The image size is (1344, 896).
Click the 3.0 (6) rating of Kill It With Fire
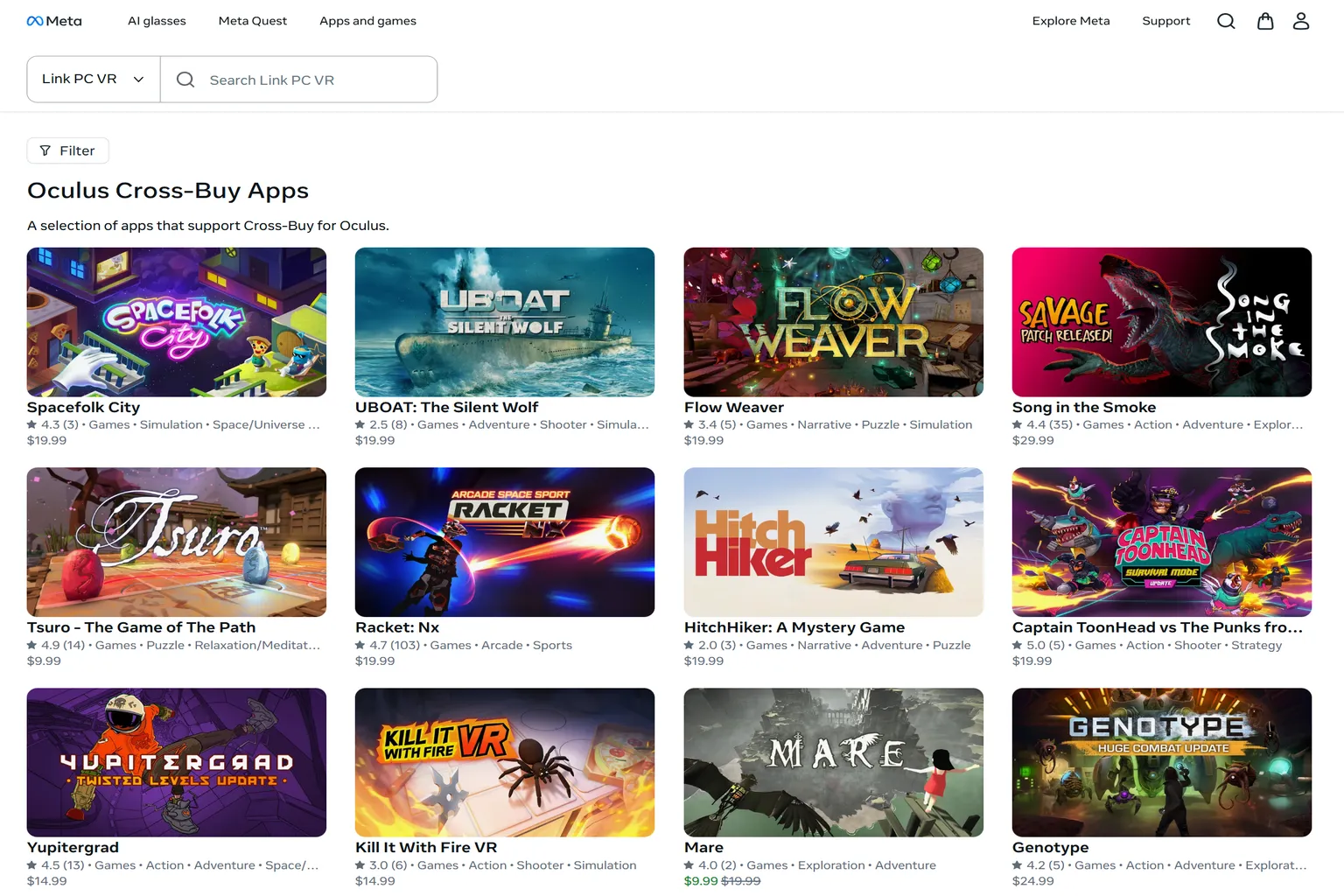point(381,864)
